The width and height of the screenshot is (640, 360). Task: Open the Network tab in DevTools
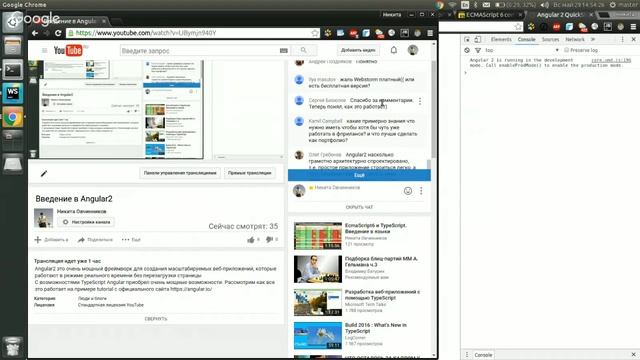tap(575, 40)
